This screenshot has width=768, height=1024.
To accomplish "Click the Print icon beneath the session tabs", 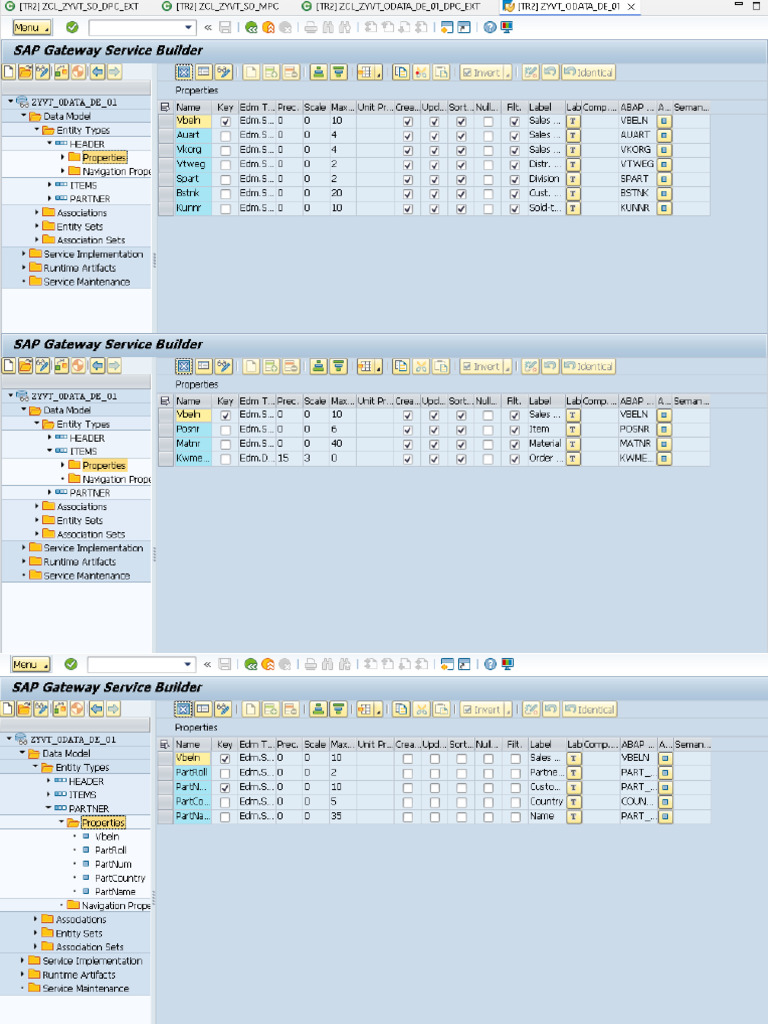I will pos(311,27).
